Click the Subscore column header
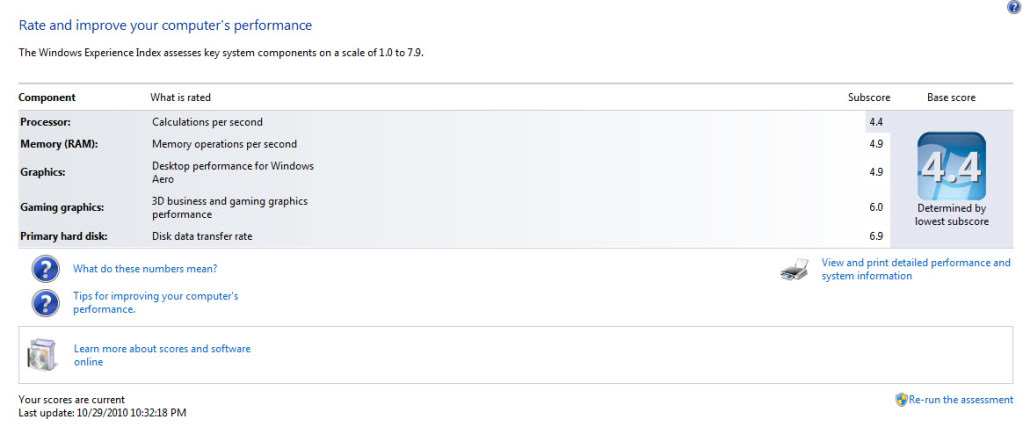 tap(866, 97)
